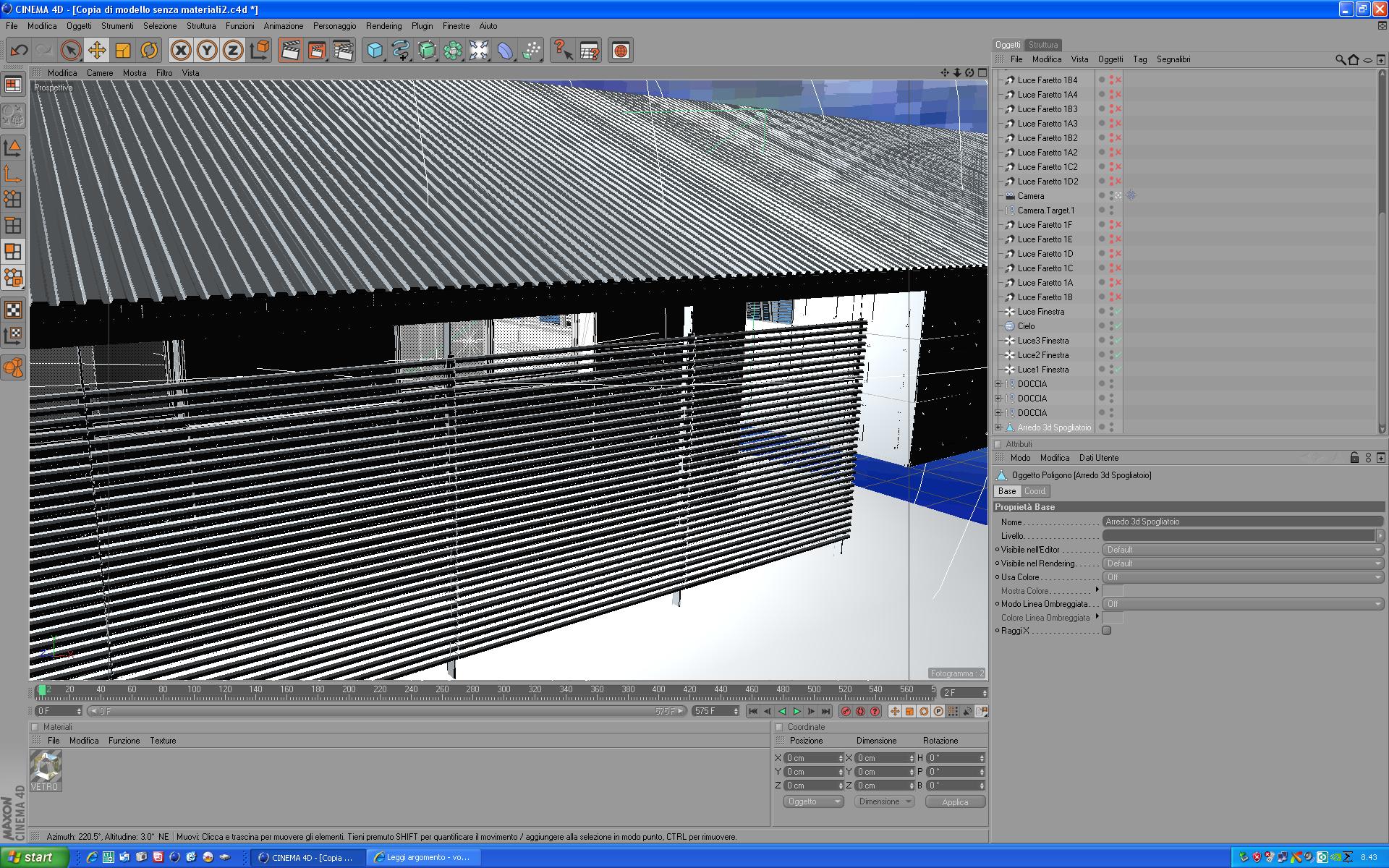Expand the first DOCCIA tree item

(x=998, y=384)
